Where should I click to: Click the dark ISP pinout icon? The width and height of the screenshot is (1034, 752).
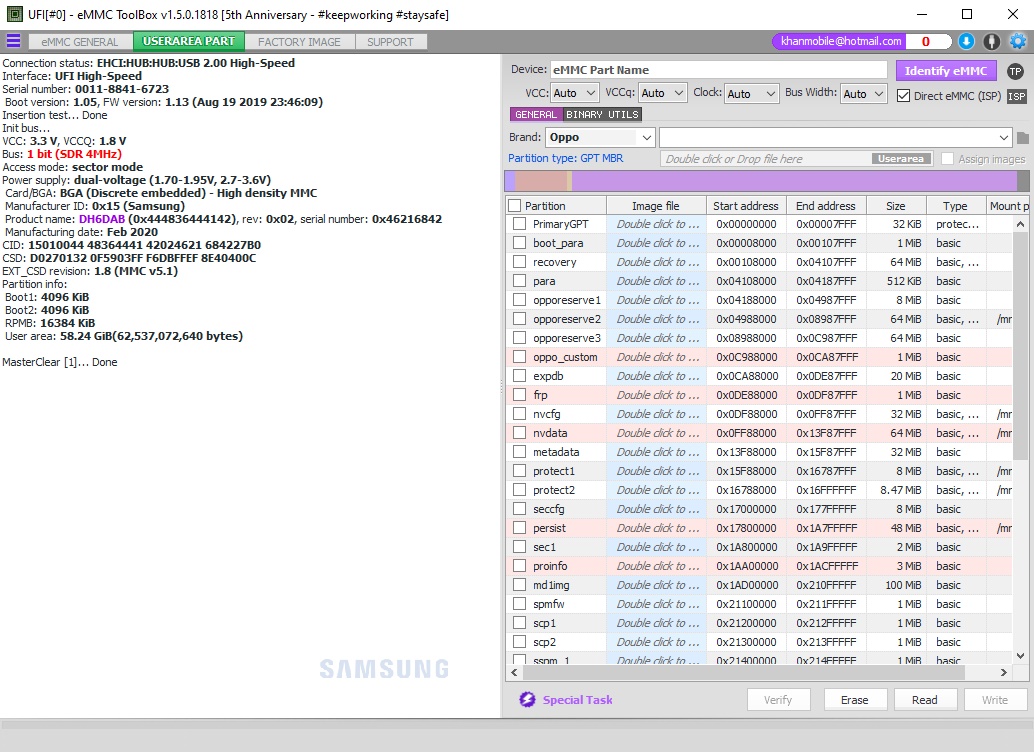[1017, 96]
